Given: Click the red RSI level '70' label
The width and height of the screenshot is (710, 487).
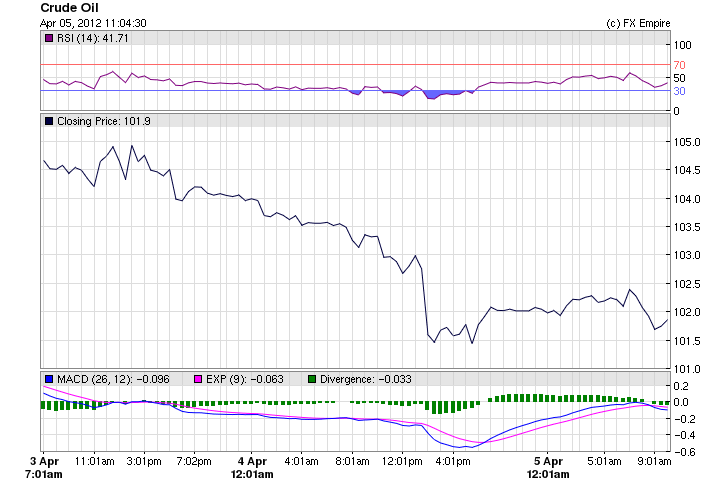Looking at the screenshot, I should point(679,65).
